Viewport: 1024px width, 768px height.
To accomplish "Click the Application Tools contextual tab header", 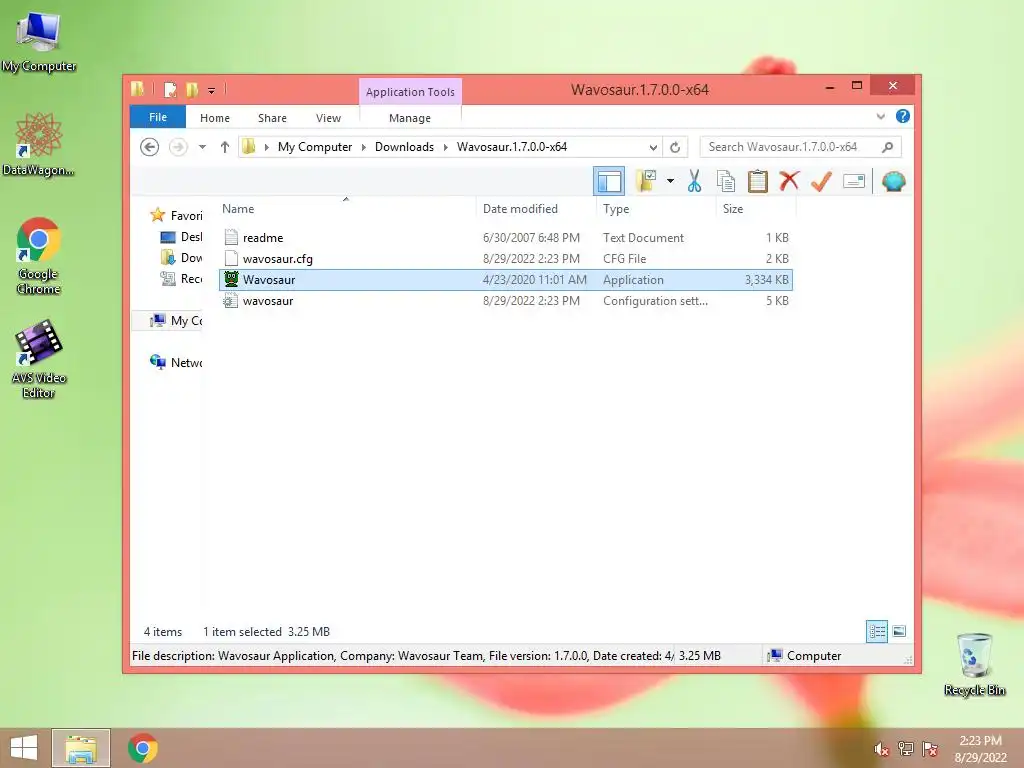I will point(410,92).
